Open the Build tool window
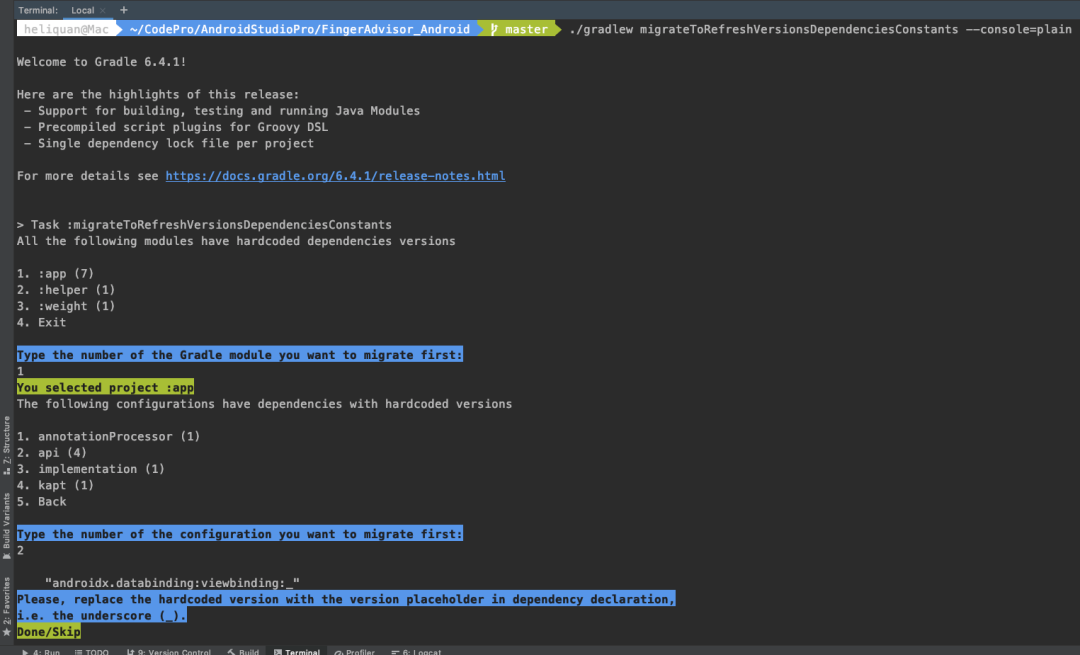 (243, 652)
